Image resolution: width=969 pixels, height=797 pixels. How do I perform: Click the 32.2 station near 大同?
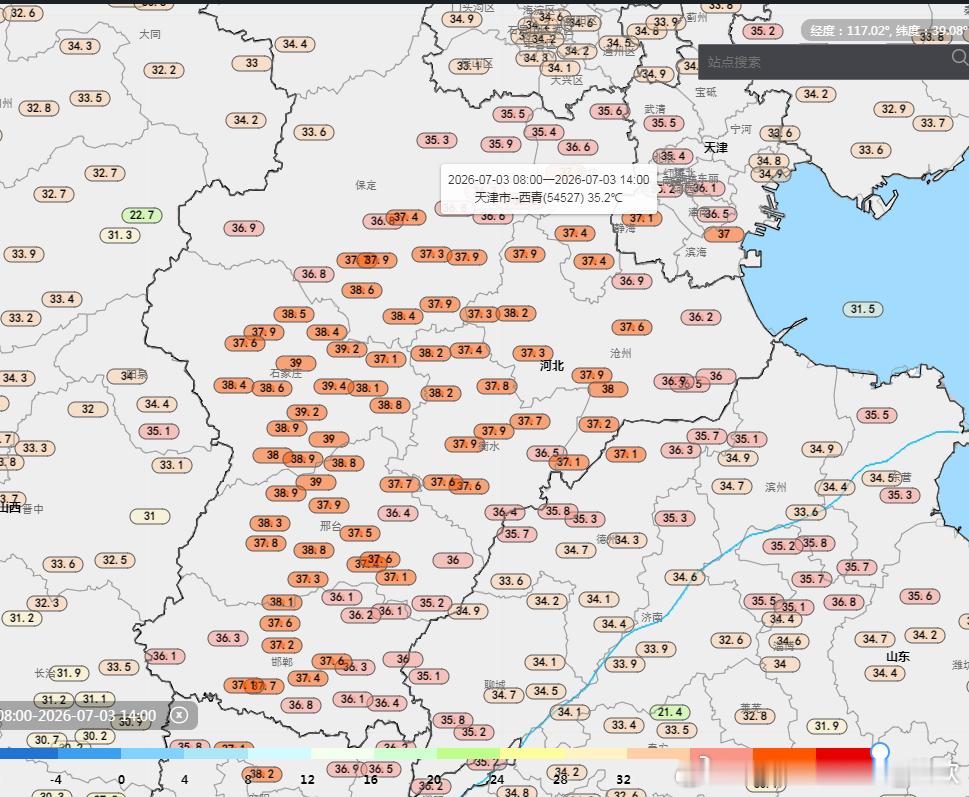click(x=164, y=70)
